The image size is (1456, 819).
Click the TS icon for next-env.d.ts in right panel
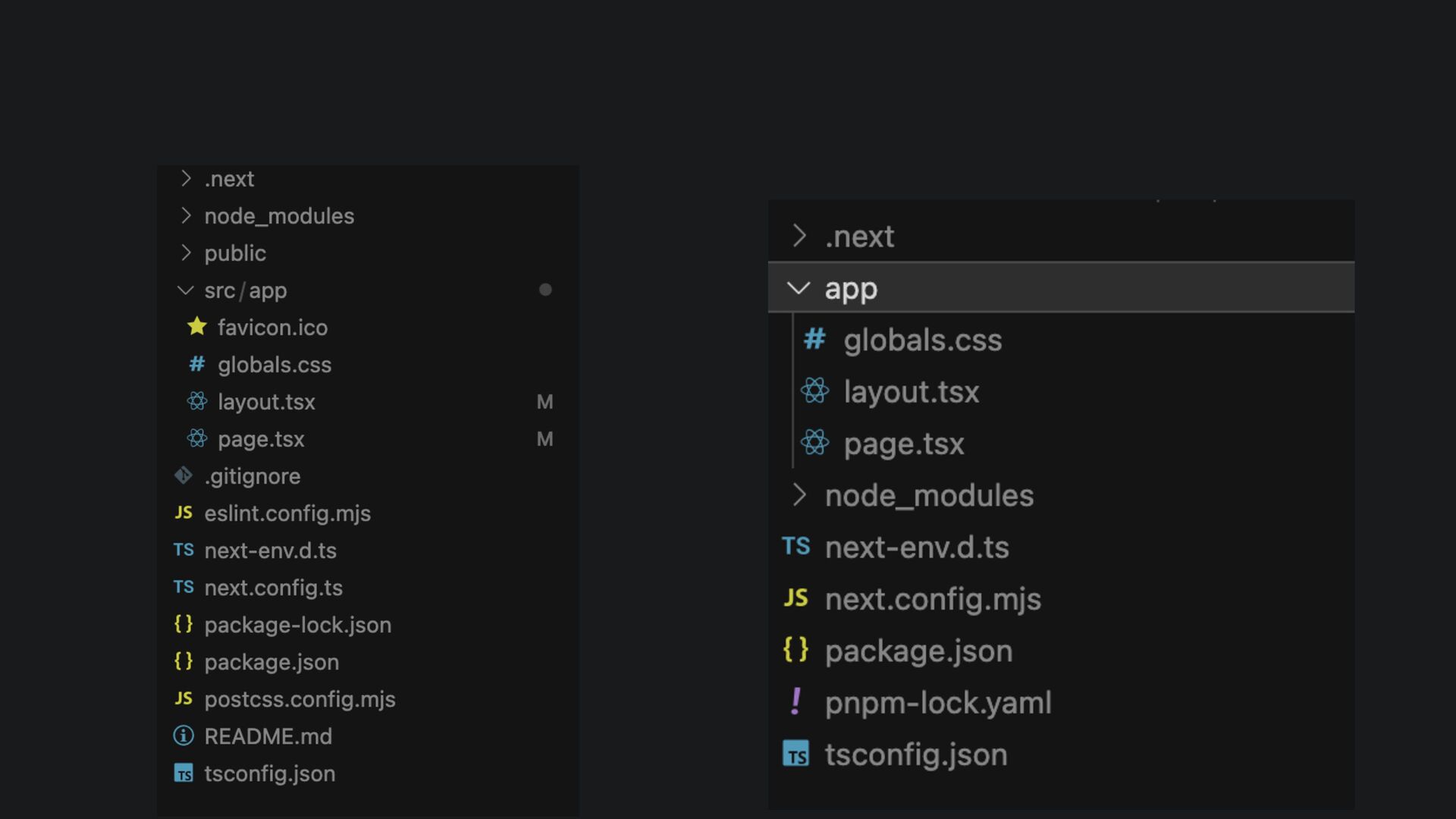(795, 547)
